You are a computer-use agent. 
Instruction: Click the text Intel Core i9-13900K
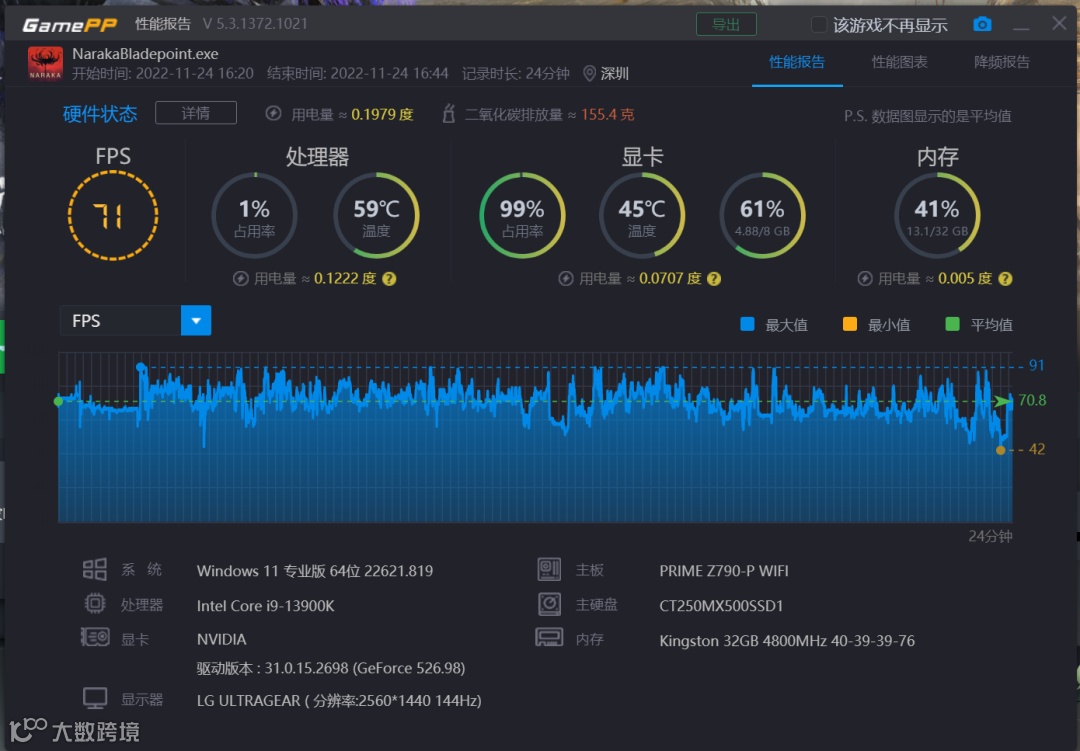265,606
